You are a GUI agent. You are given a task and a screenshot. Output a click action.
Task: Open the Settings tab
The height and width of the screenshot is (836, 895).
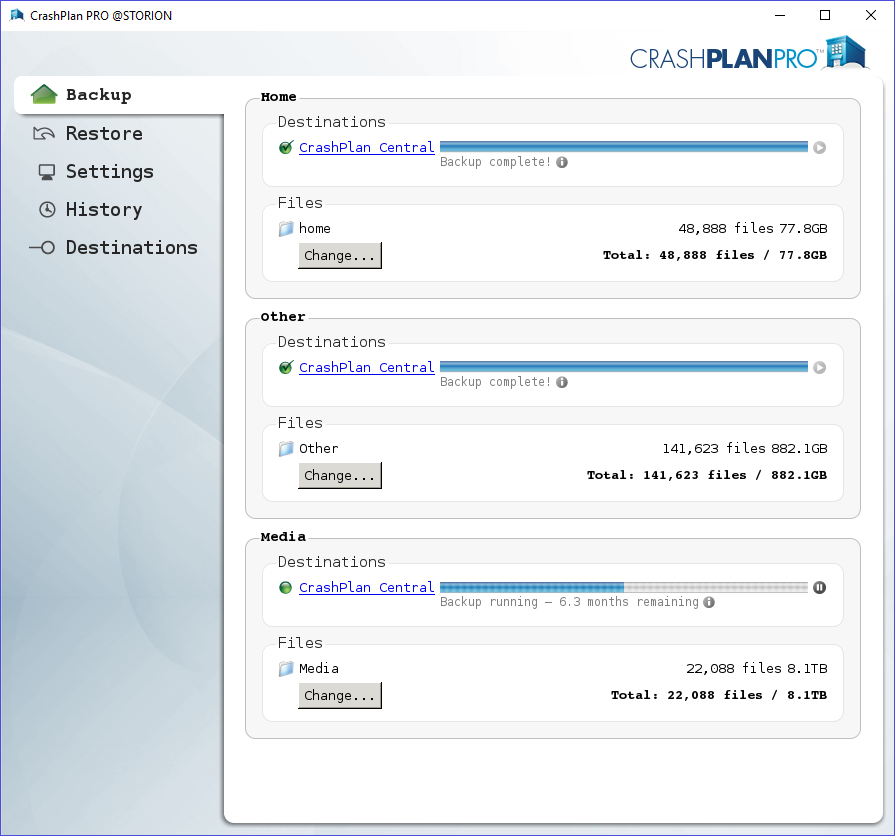[x=110, y=172]
